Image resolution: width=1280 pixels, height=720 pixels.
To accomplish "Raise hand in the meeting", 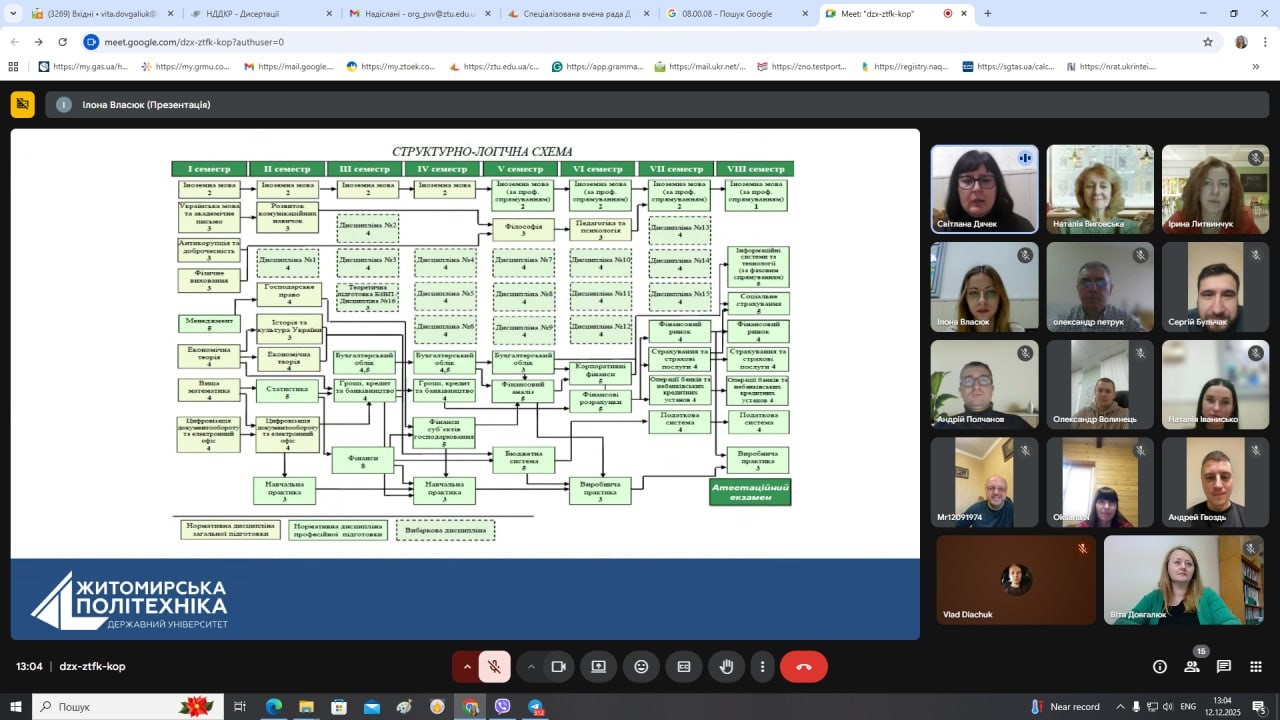I will point(727,667).
